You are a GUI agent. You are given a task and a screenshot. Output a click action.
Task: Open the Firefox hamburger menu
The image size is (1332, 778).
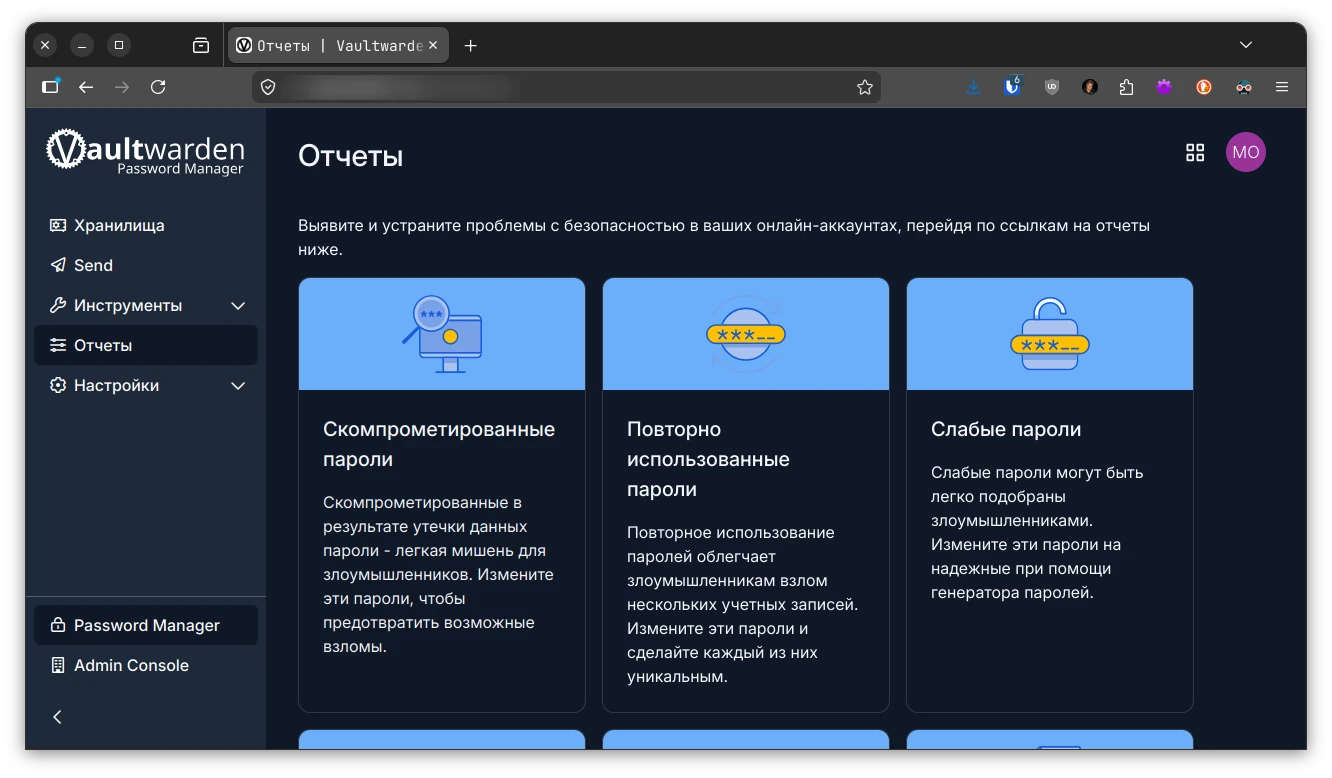pyautogui.click(x=1281, y=87)
